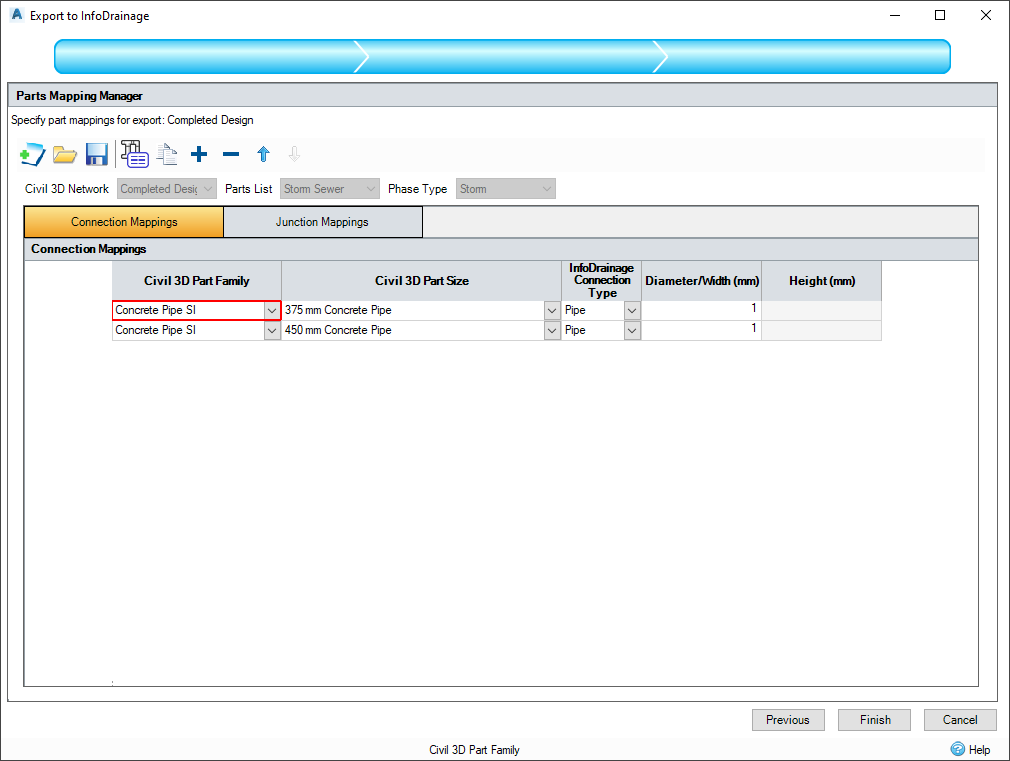Remove mapping row with minus icon
Viewport: 1010px width, 761px height.
click(231, 154)
